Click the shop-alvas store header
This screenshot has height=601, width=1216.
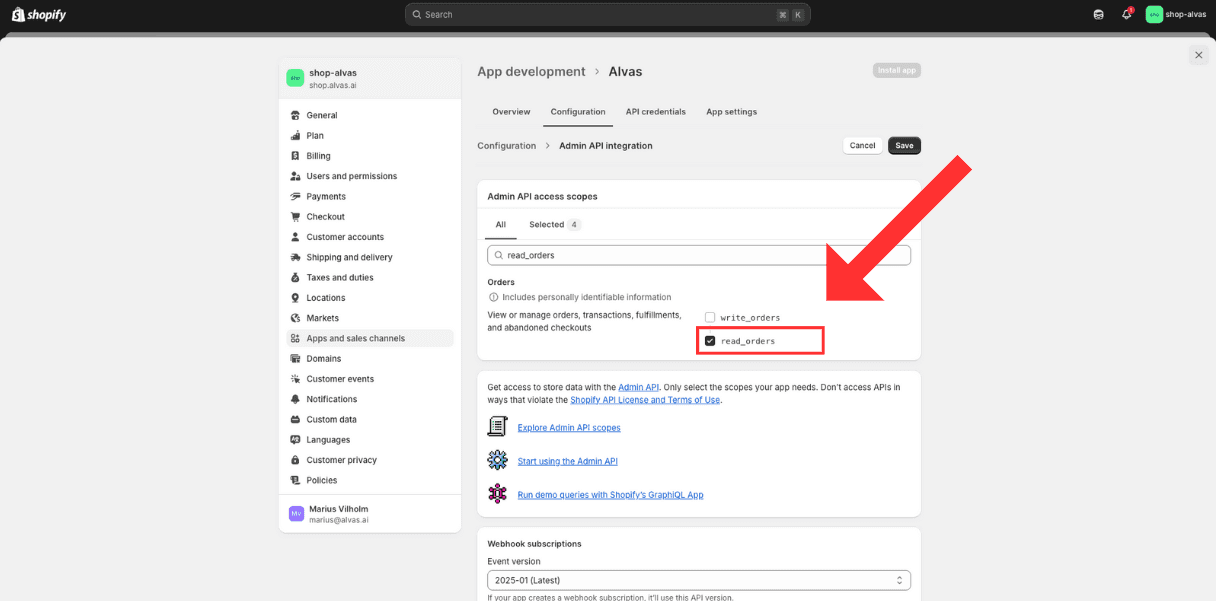coord(370,78)
